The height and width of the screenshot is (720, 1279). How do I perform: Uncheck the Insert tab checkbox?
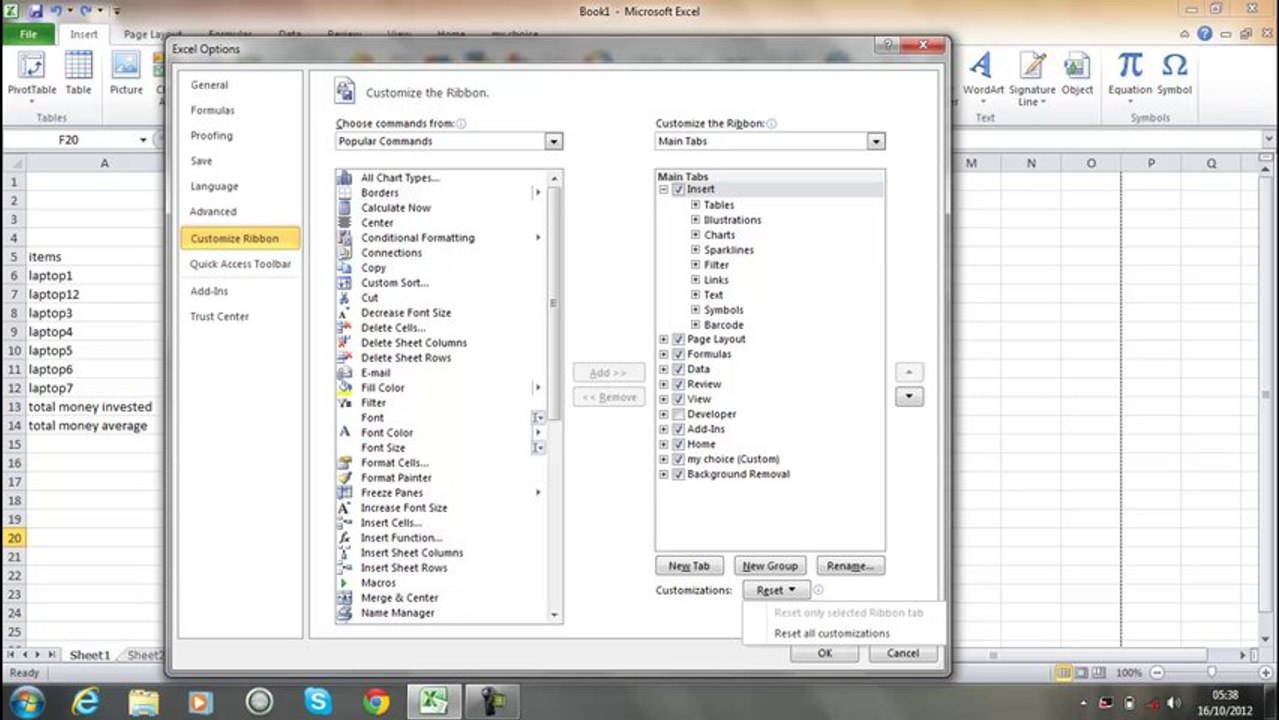pos(679,190)
